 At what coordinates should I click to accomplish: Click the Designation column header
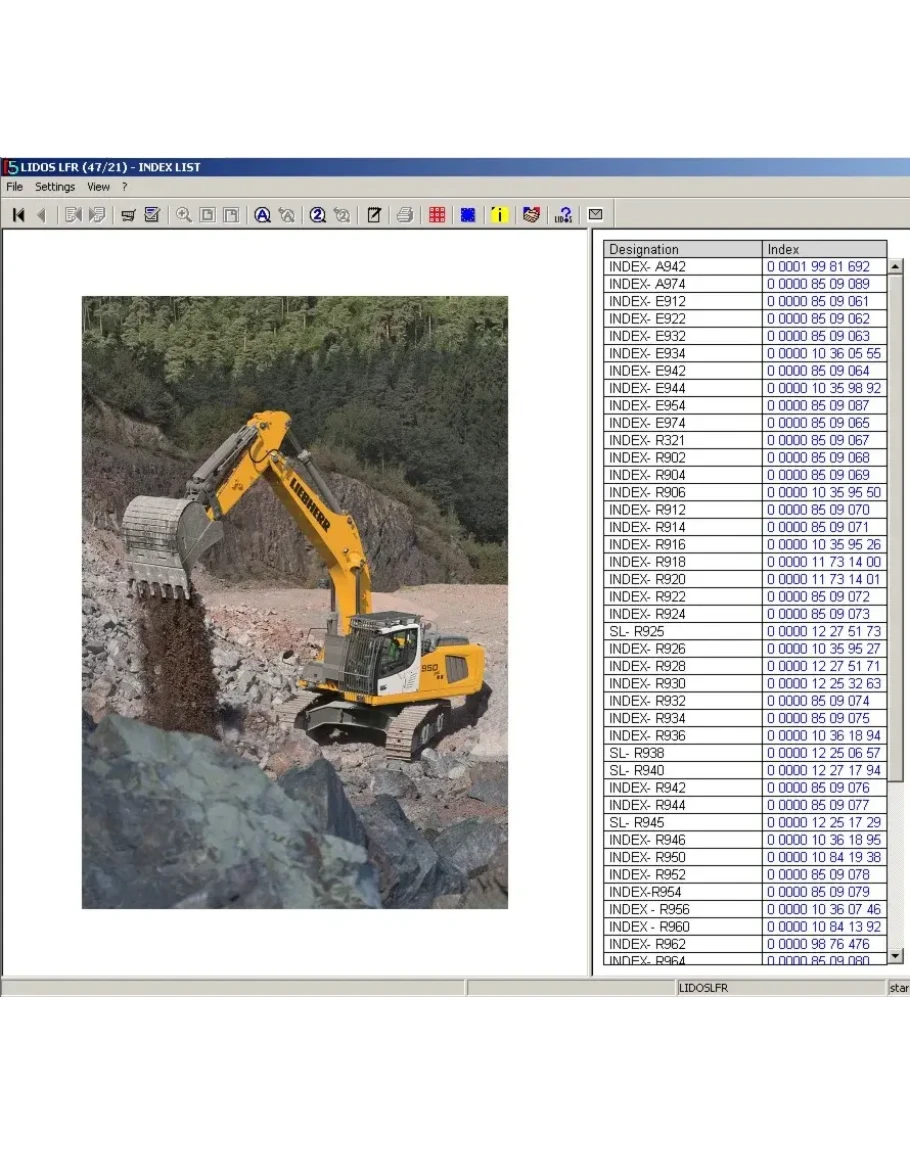683,250
